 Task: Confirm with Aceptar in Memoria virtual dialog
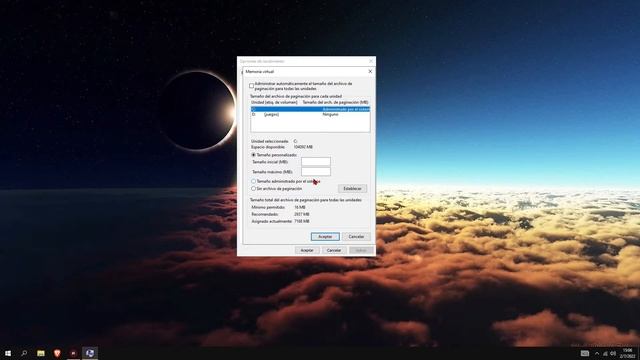point(325,237)
